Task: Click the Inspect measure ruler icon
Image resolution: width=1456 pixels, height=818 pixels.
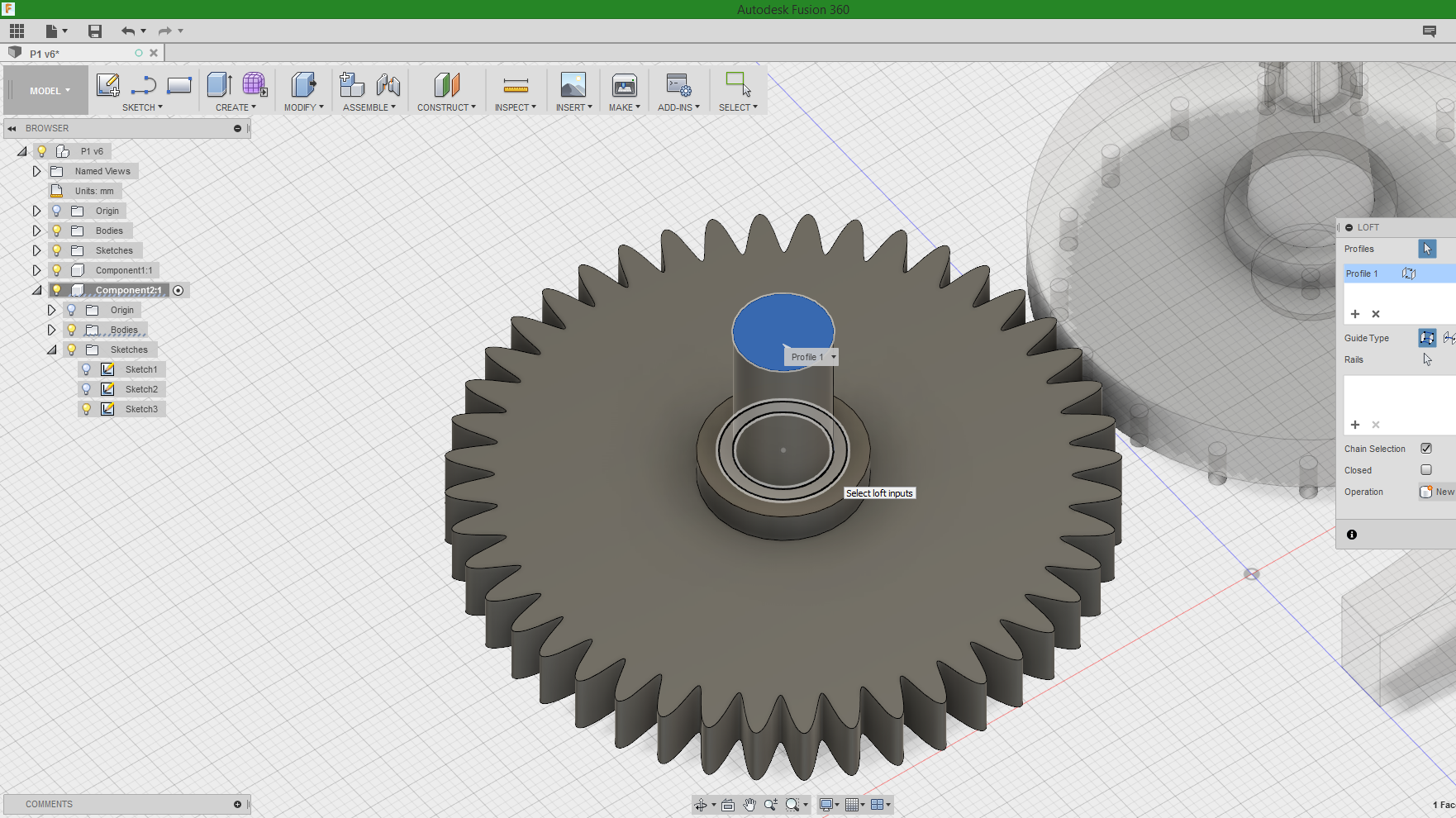Action: (x=516, y=84)
